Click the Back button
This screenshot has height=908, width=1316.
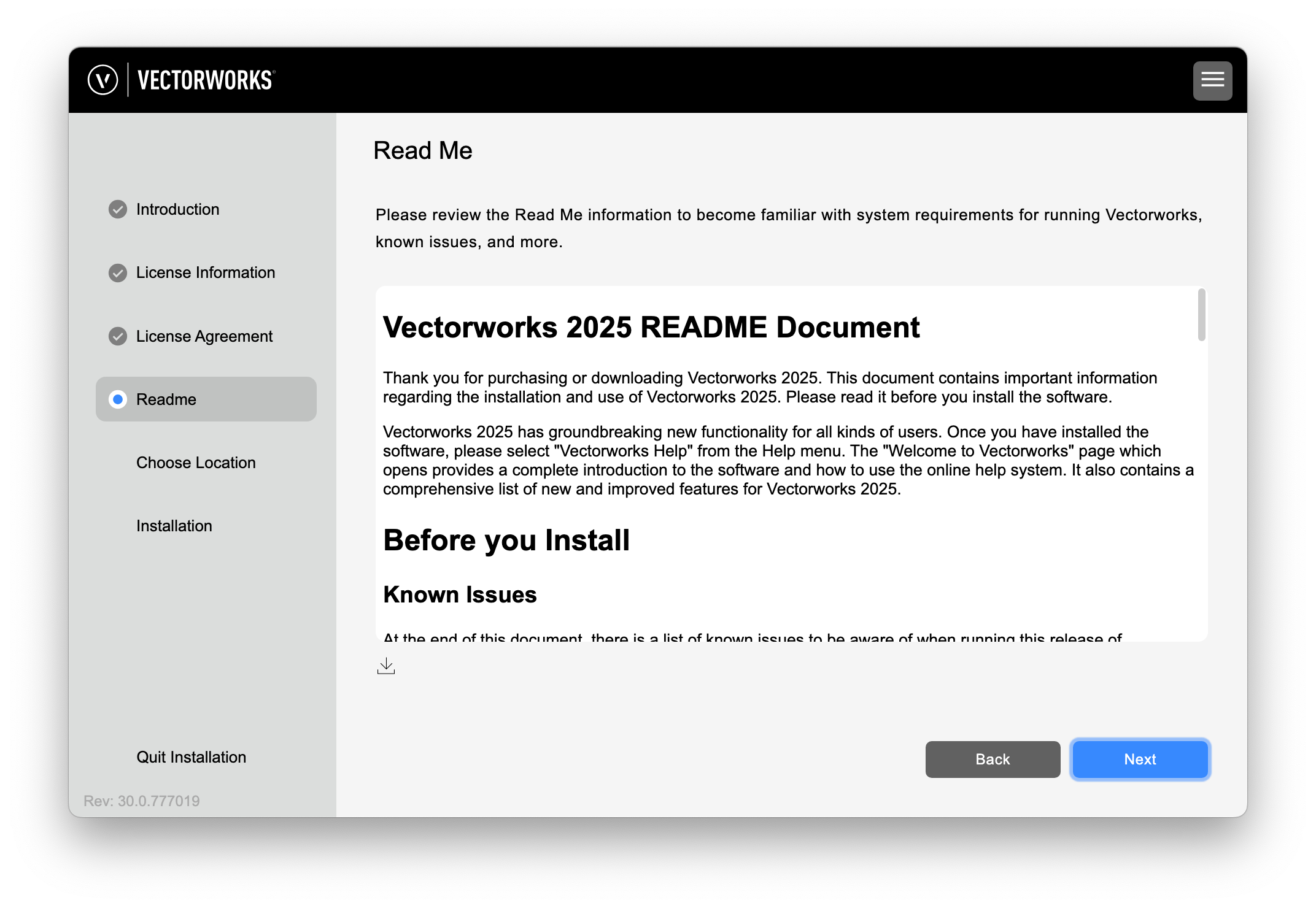pos(993,760)
